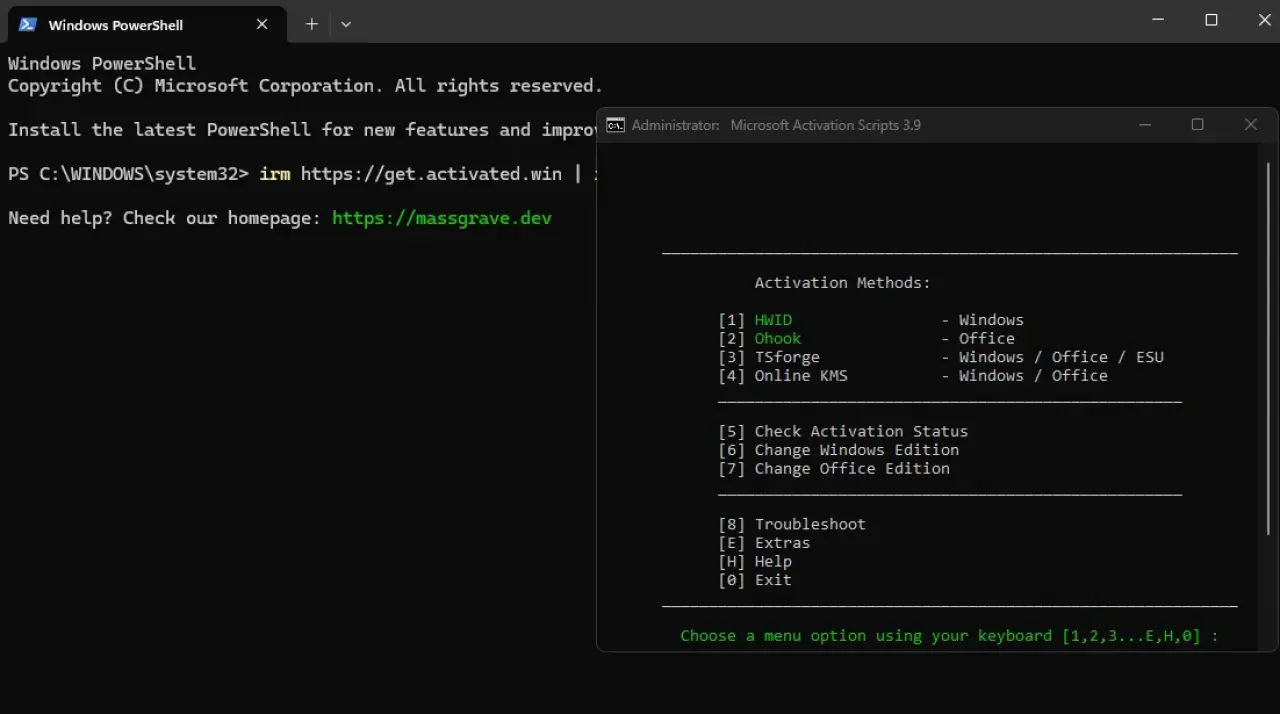Click the get.activated.win URL in the command

(x=430, y=174)
